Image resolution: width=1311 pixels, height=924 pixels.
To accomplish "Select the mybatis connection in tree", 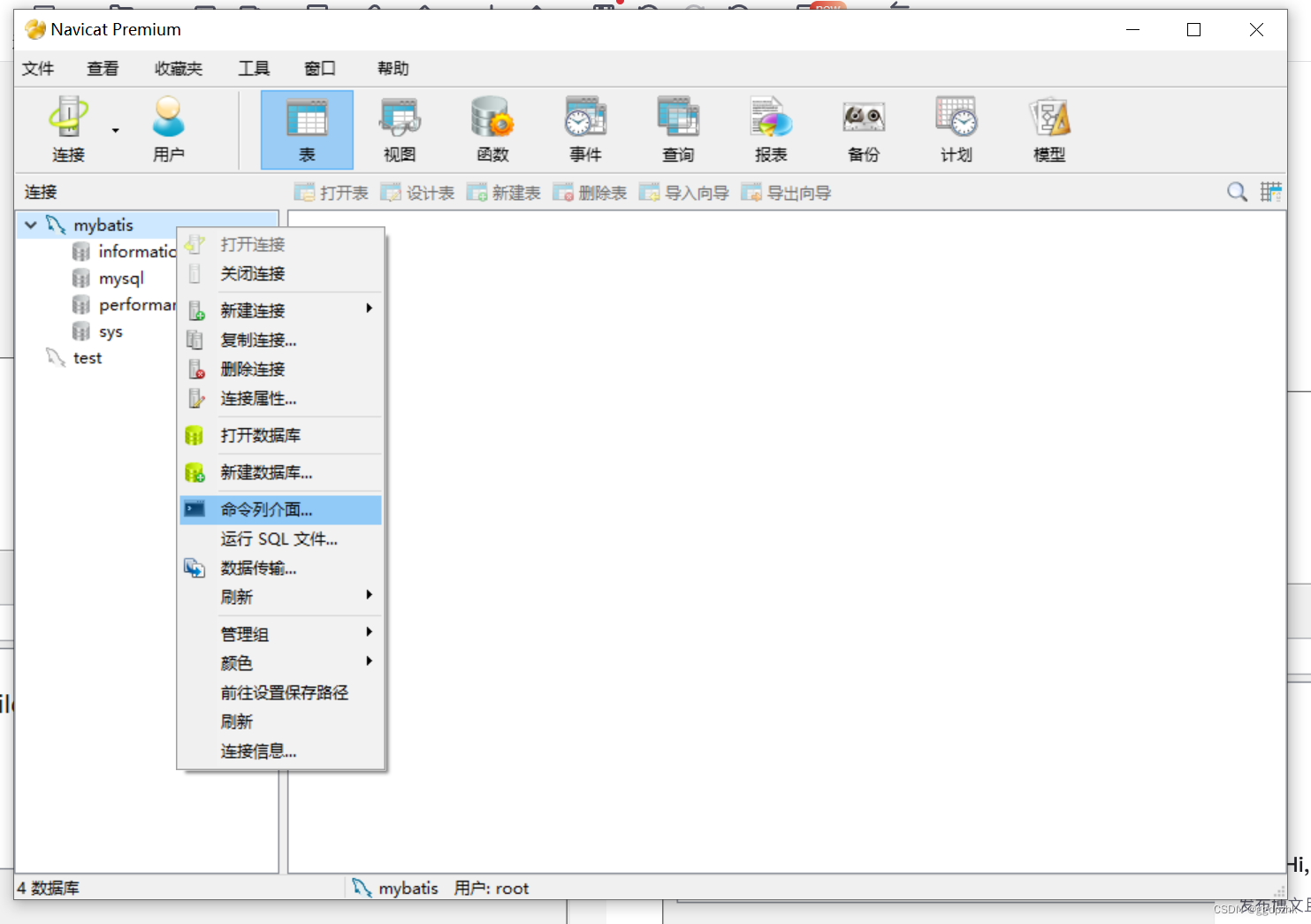I will (x=103, y=225).
